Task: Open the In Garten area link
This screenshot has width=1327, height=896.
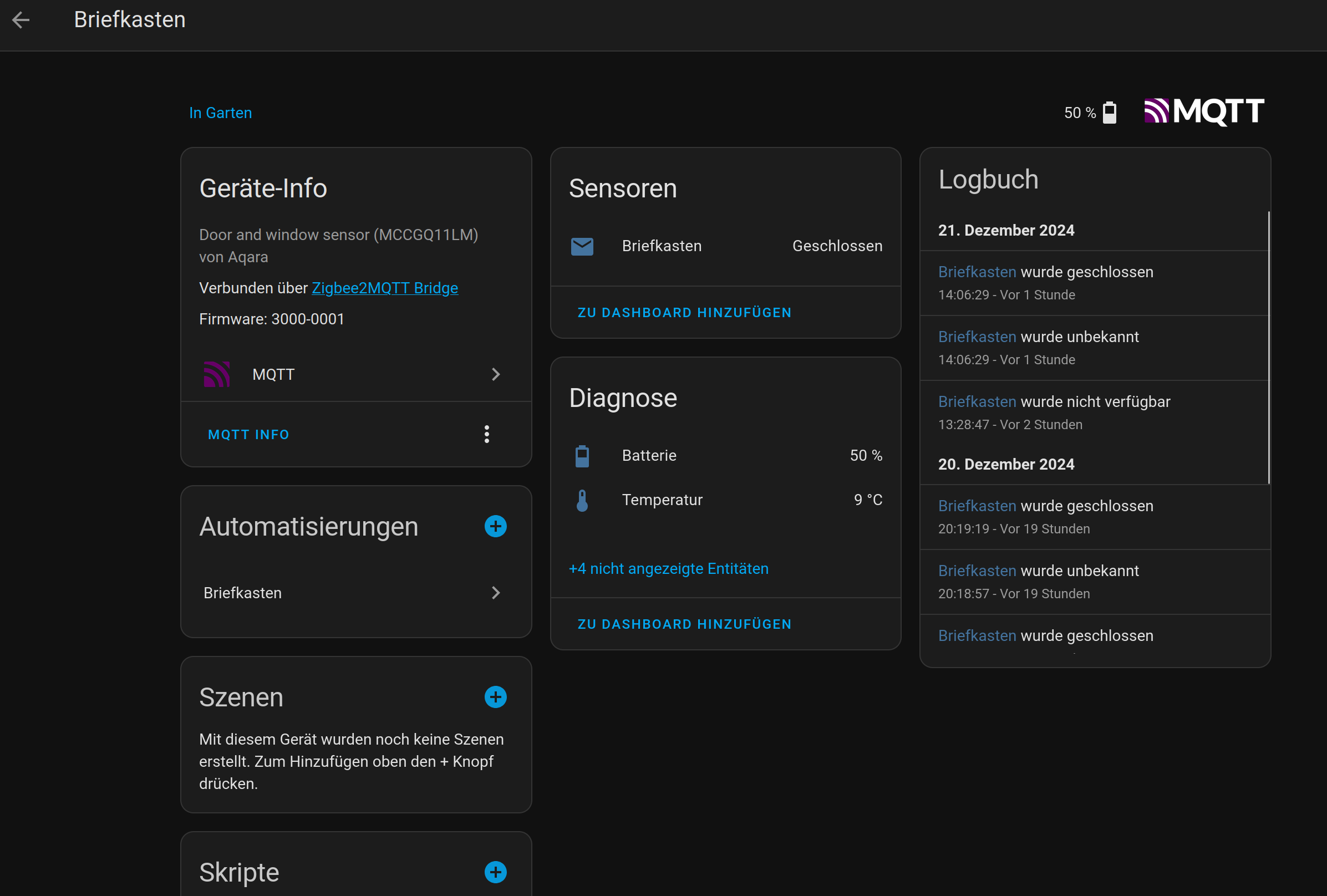Action: click(220, 113)
